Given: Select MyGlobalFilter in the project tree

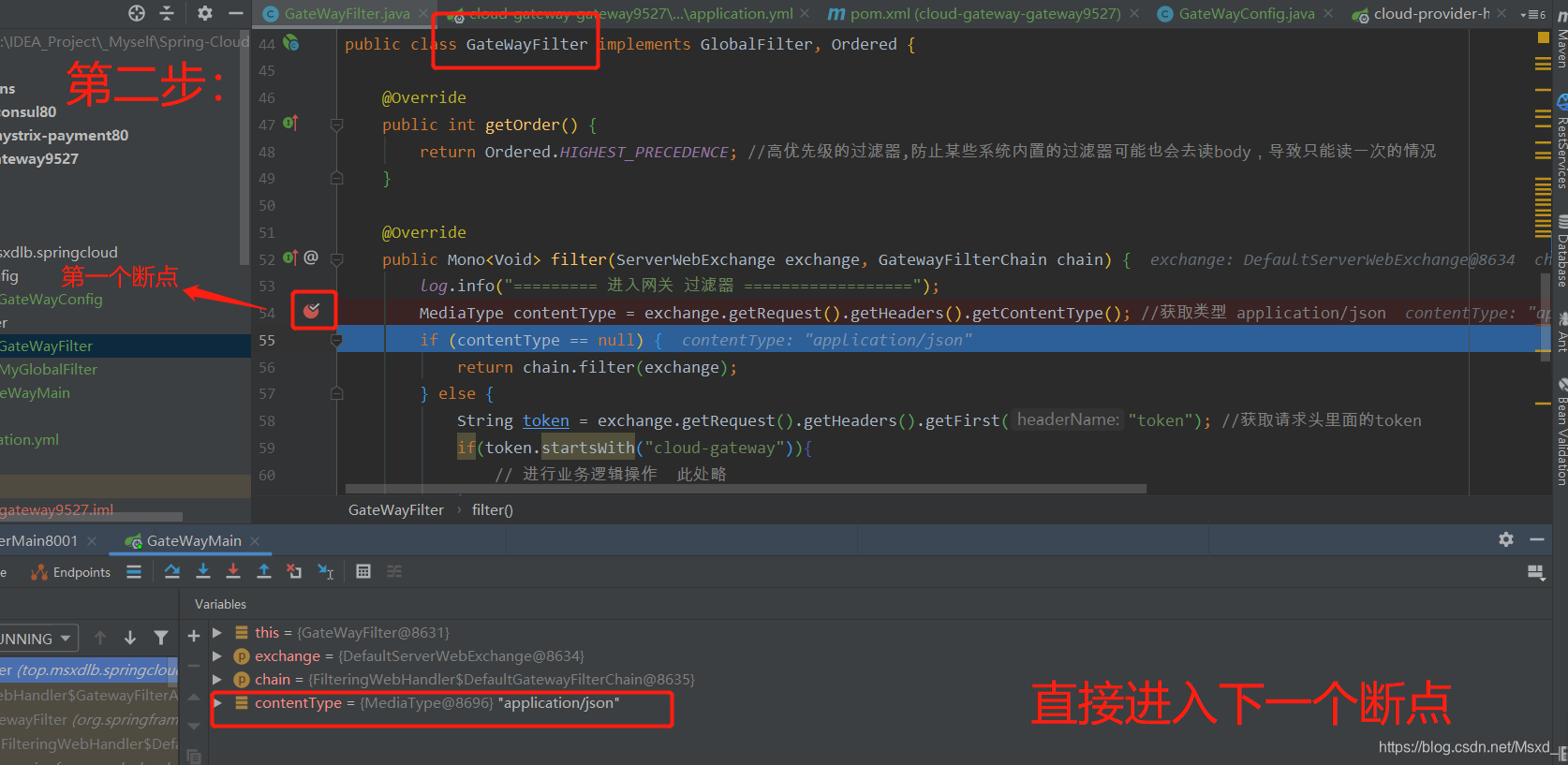Looking at the screenshot, I should pos(49,370).
